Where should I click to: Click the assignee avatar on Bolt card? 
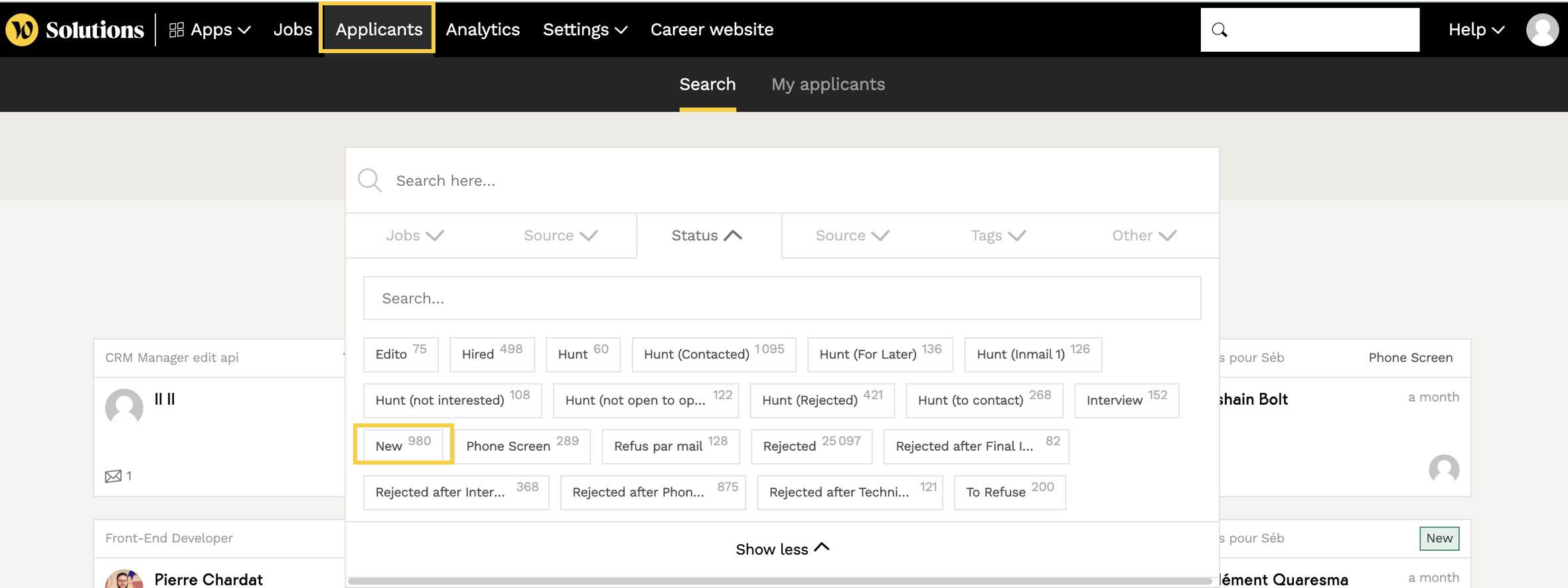coord(1444,469)
